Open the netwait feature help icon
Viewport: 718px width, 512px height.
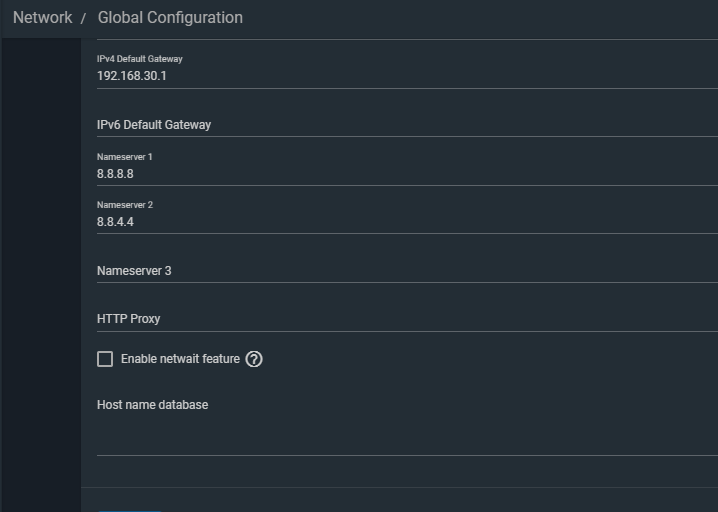254,359
